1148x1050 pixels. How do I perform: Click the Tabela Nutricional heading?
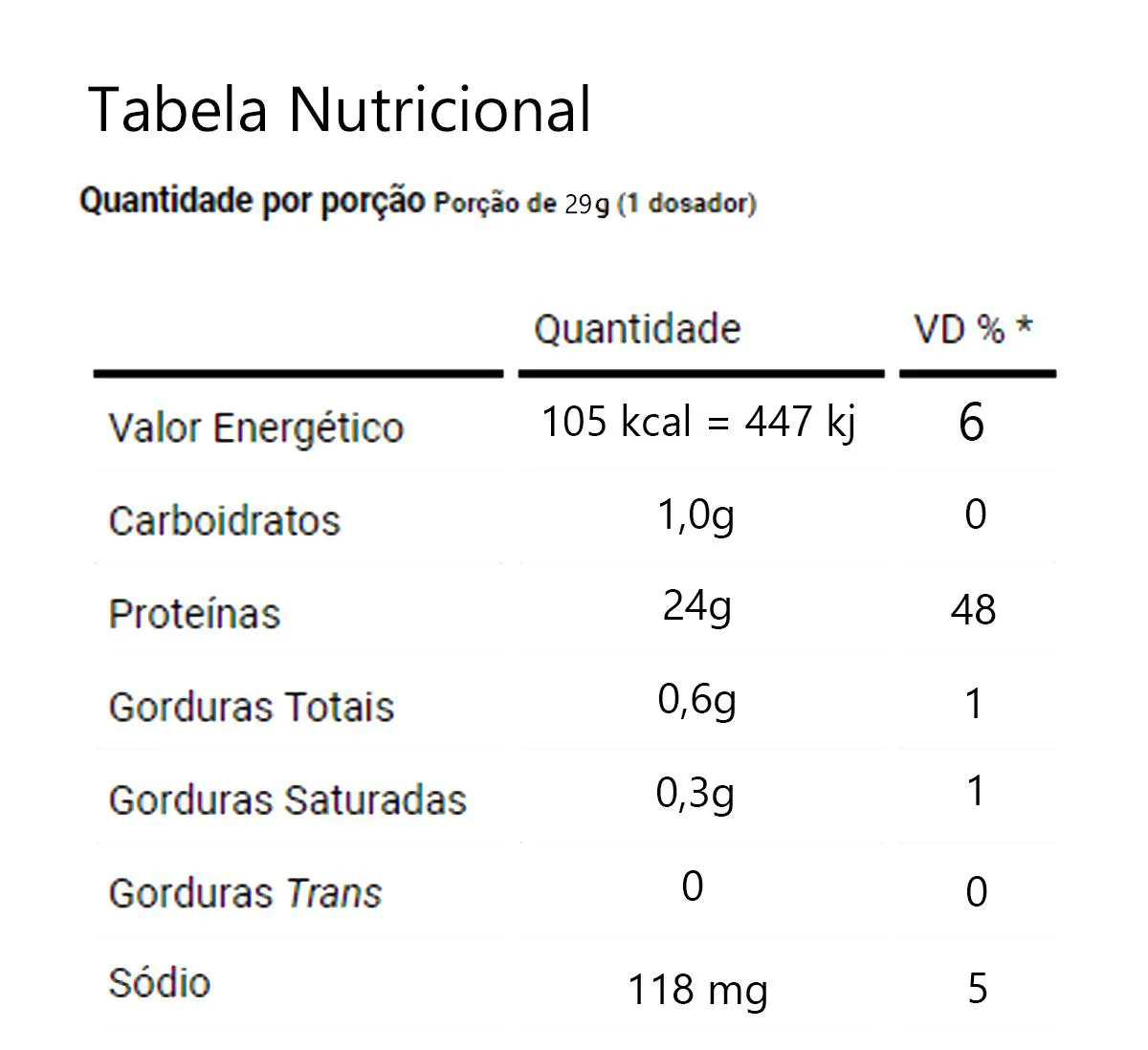click(340, 108)
